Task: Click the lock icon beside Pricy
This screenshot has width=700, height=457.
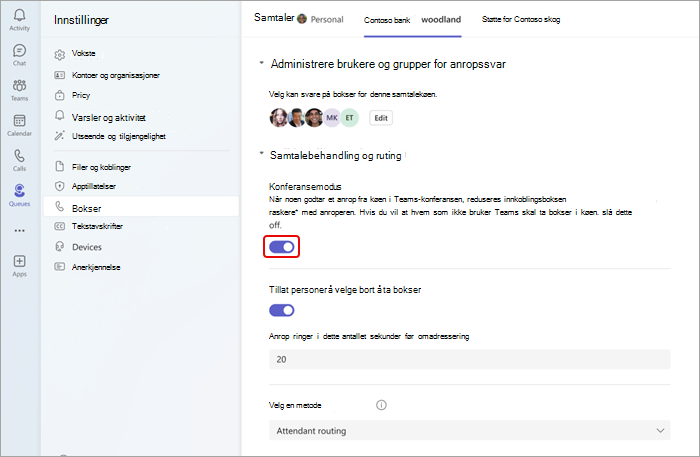Action: coord(59,95)
